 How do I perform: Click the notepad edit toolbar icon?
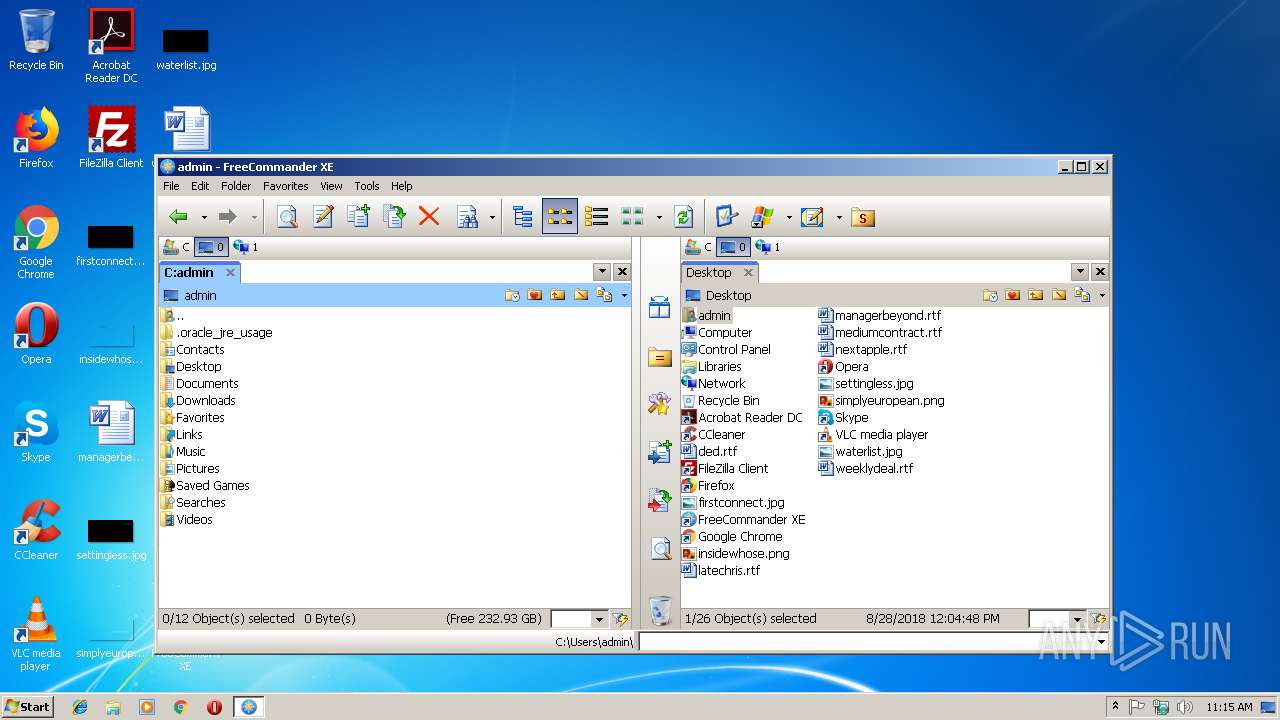point(812,217)
